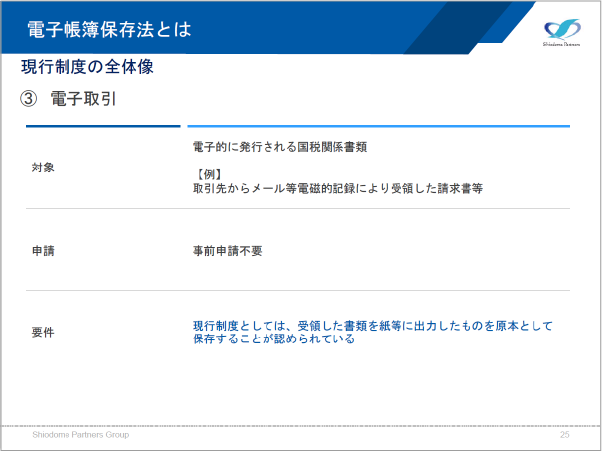Select the 対象 row label
The height and width of the screenshot is (451, 602).
pyautogui.click(x=43, y=168)
